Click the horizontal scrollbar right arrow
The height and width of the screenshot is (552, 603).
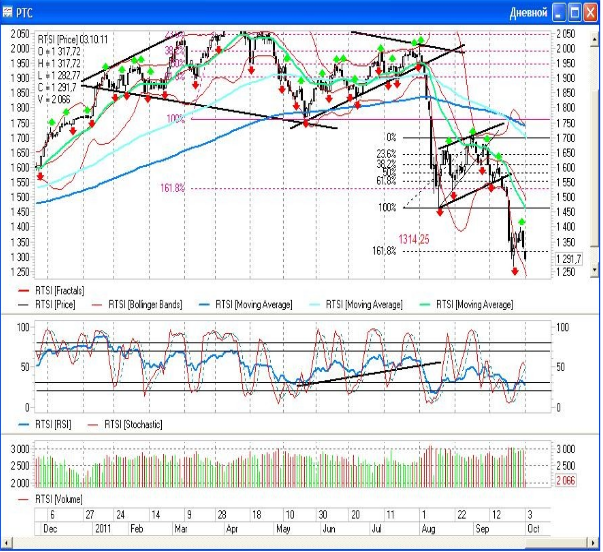coord(593,543)
